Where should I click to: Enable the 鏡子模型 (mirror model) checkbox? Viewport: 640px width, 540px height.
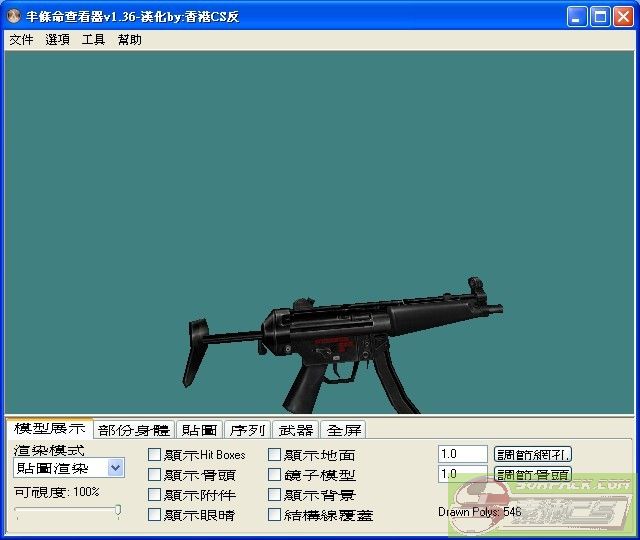pos(275,475)
